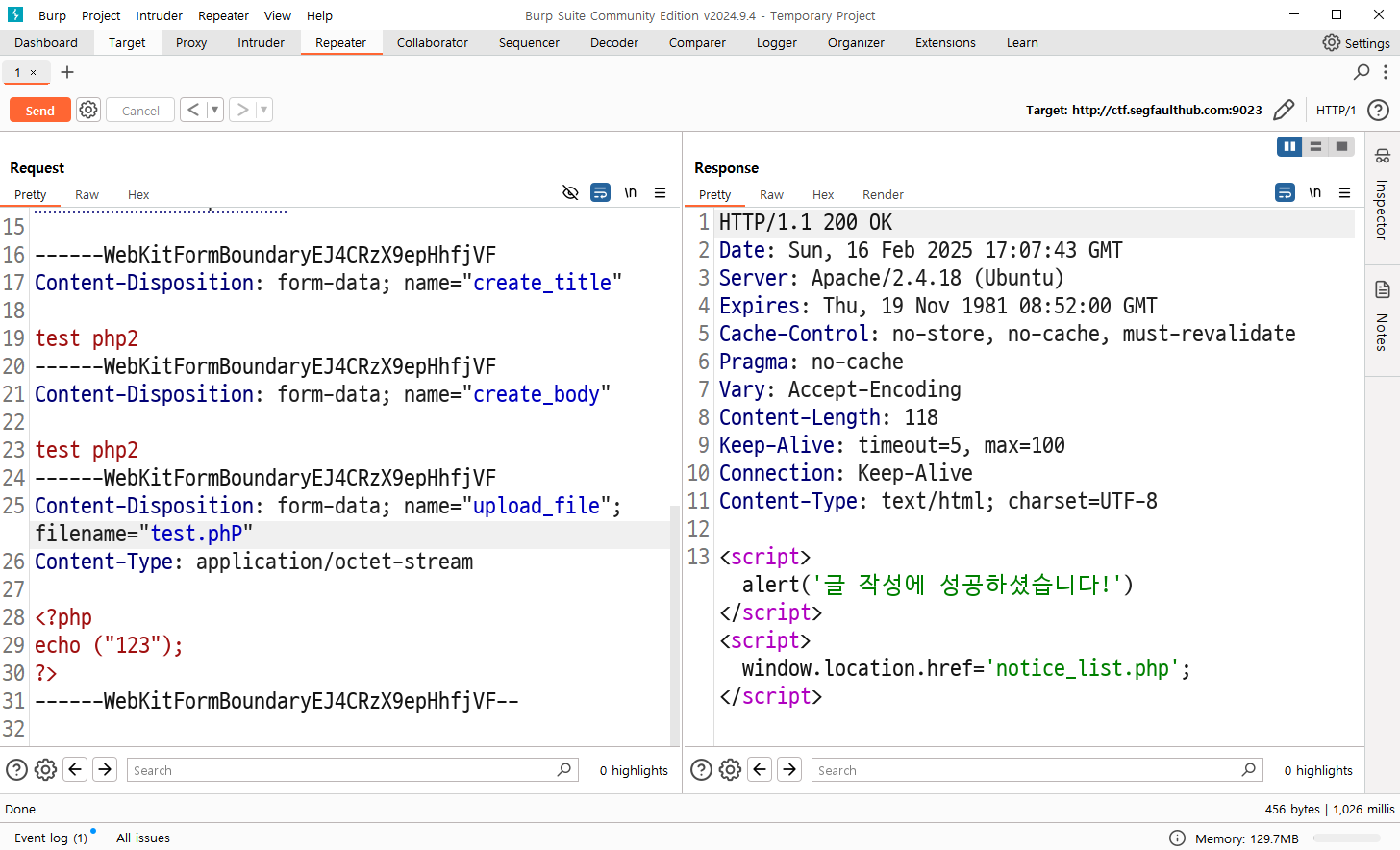This screenshot has height=850, width=1400.
Task: Switch Response view to Render
Action: [x=883, y=194]
